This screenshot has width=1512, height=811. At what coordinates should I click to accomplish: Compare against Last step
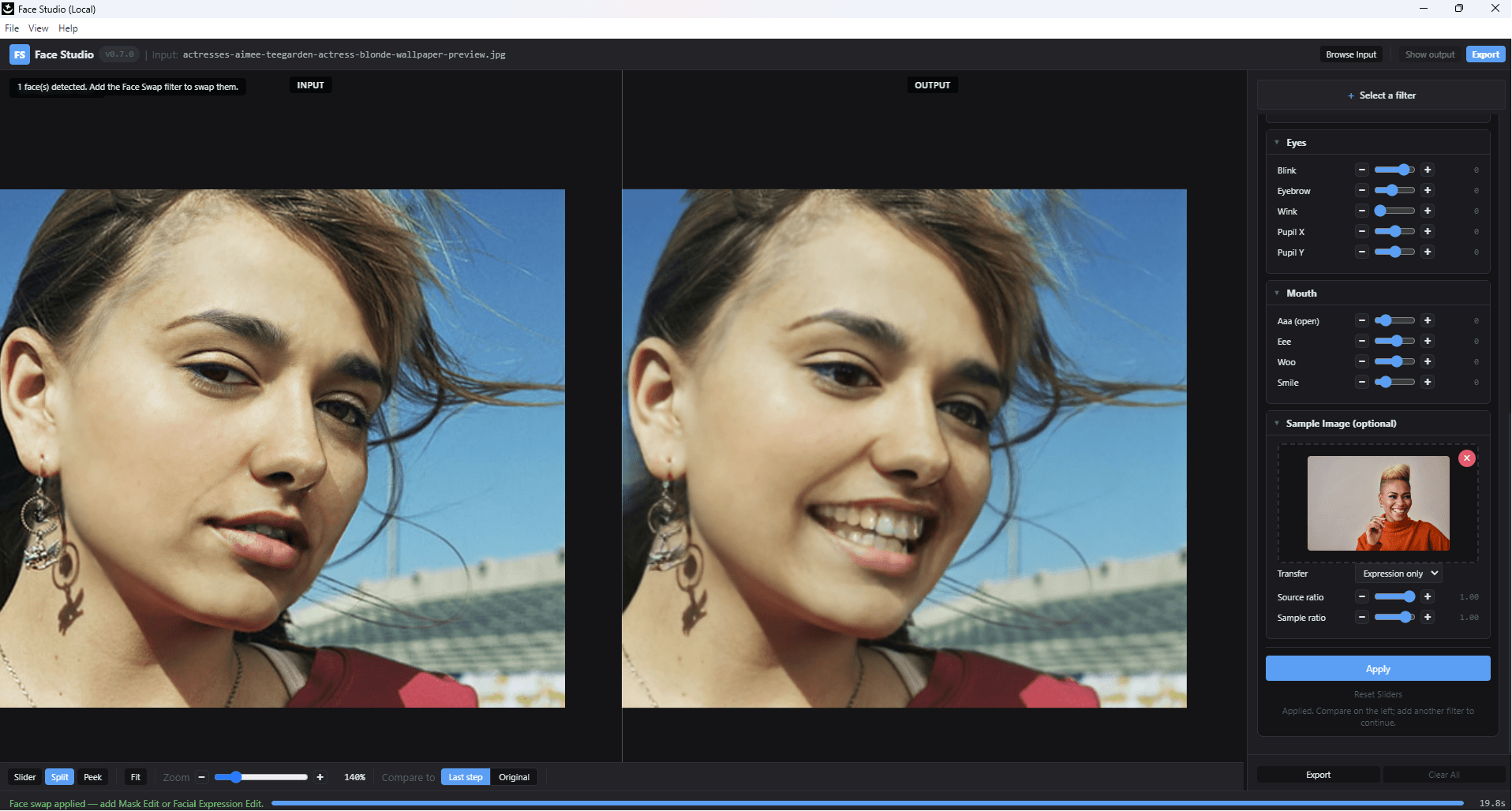[x=466, y=777]
